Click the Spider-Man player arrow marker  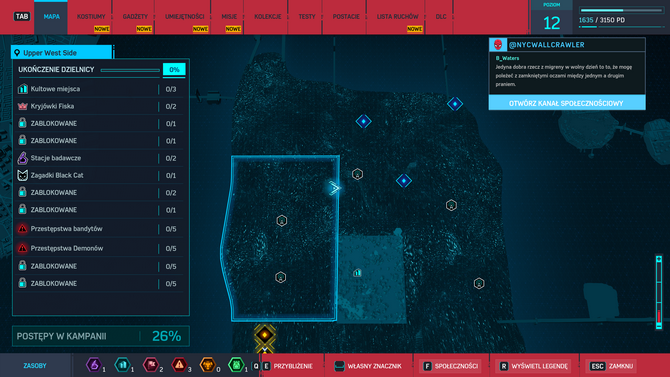click(x=334, y=188)
